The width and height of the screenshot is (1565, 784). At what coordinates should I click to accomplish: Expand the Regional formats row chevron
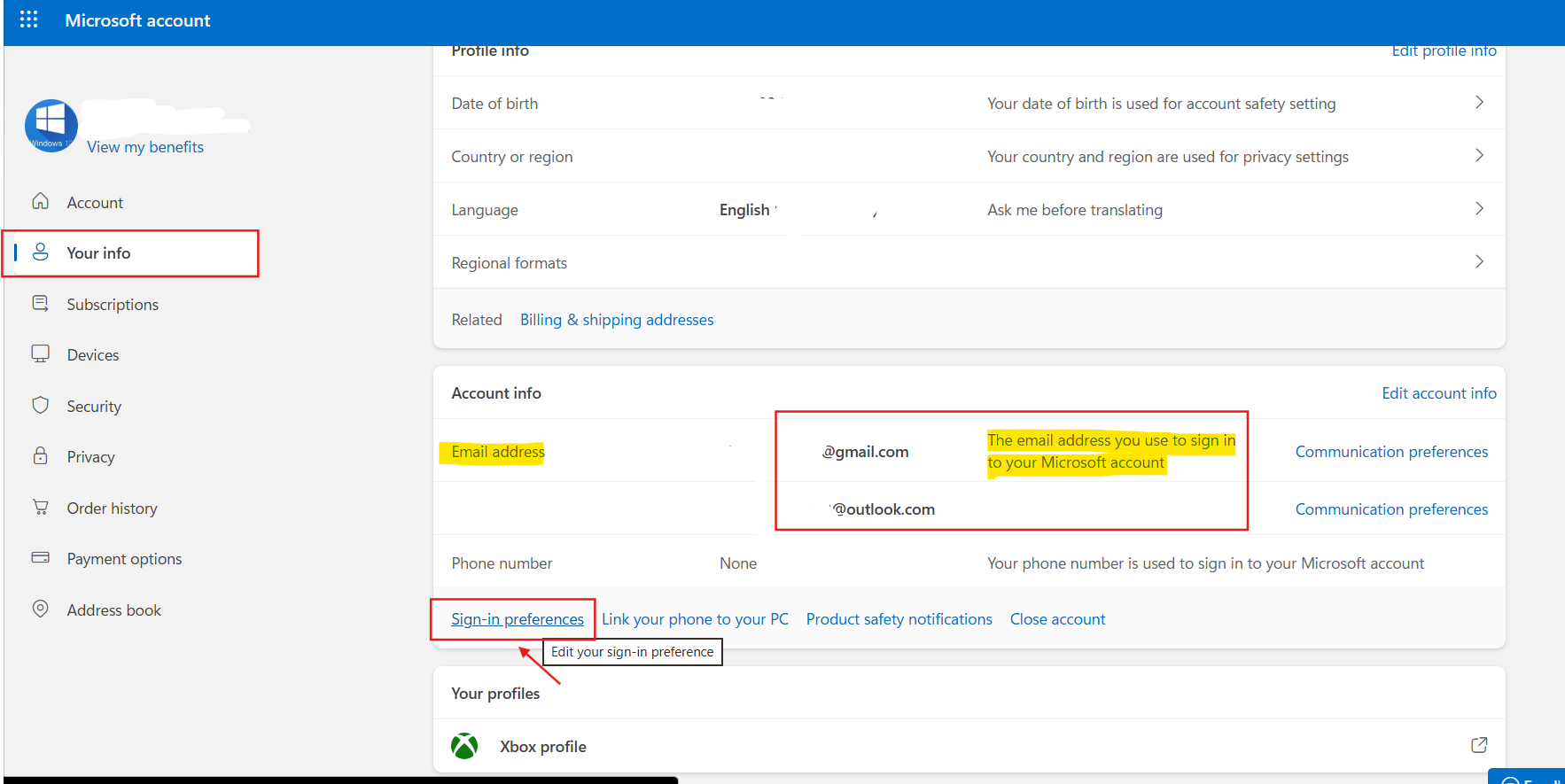(1479, 261)
